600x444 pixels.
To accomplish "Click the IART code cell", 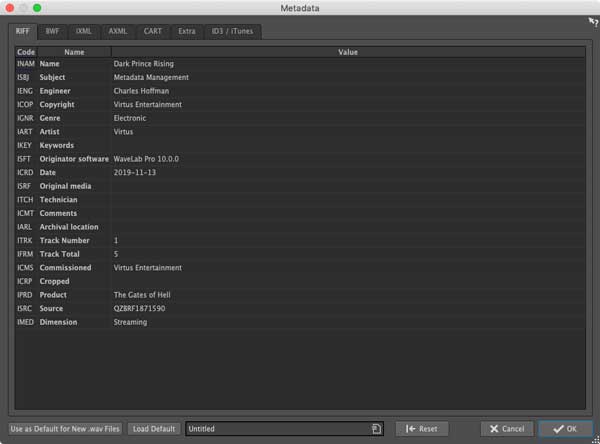I will pyautogui.click(x=26, y=132).
